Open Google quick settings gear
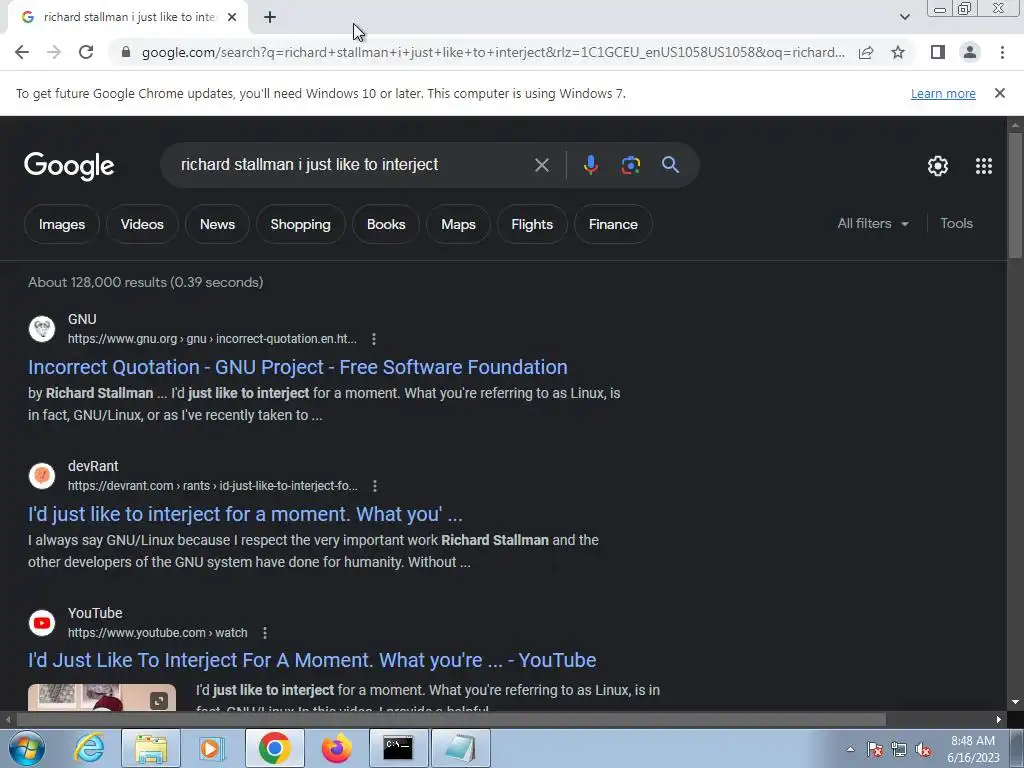 938,166
